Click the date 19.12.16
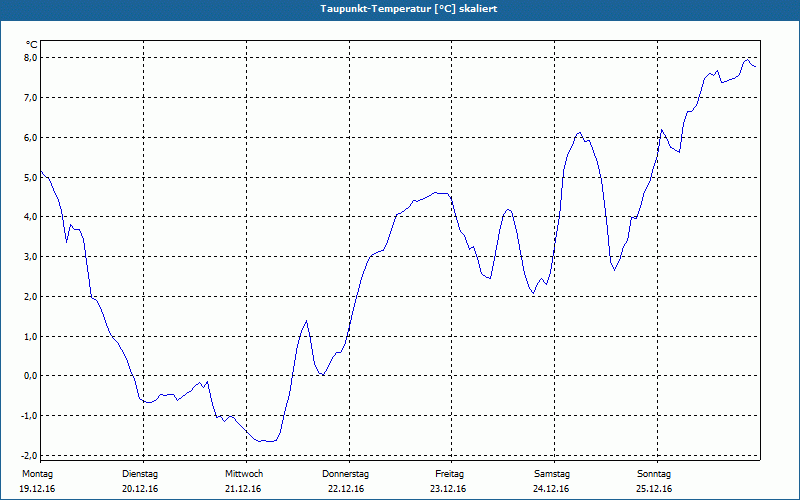 point(37,489)
